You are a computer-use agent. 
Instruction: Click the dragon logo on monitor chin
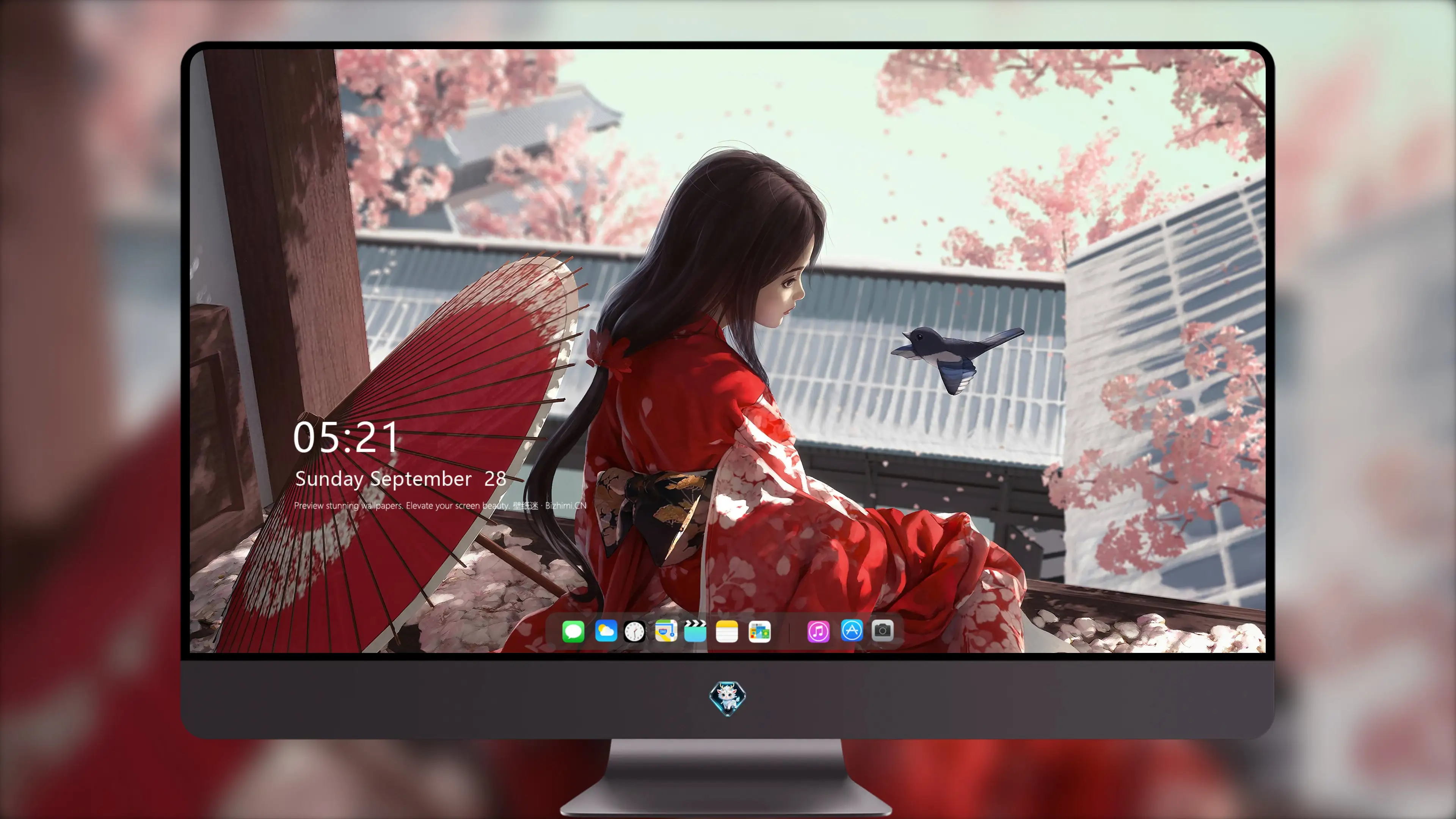point(728,698)
